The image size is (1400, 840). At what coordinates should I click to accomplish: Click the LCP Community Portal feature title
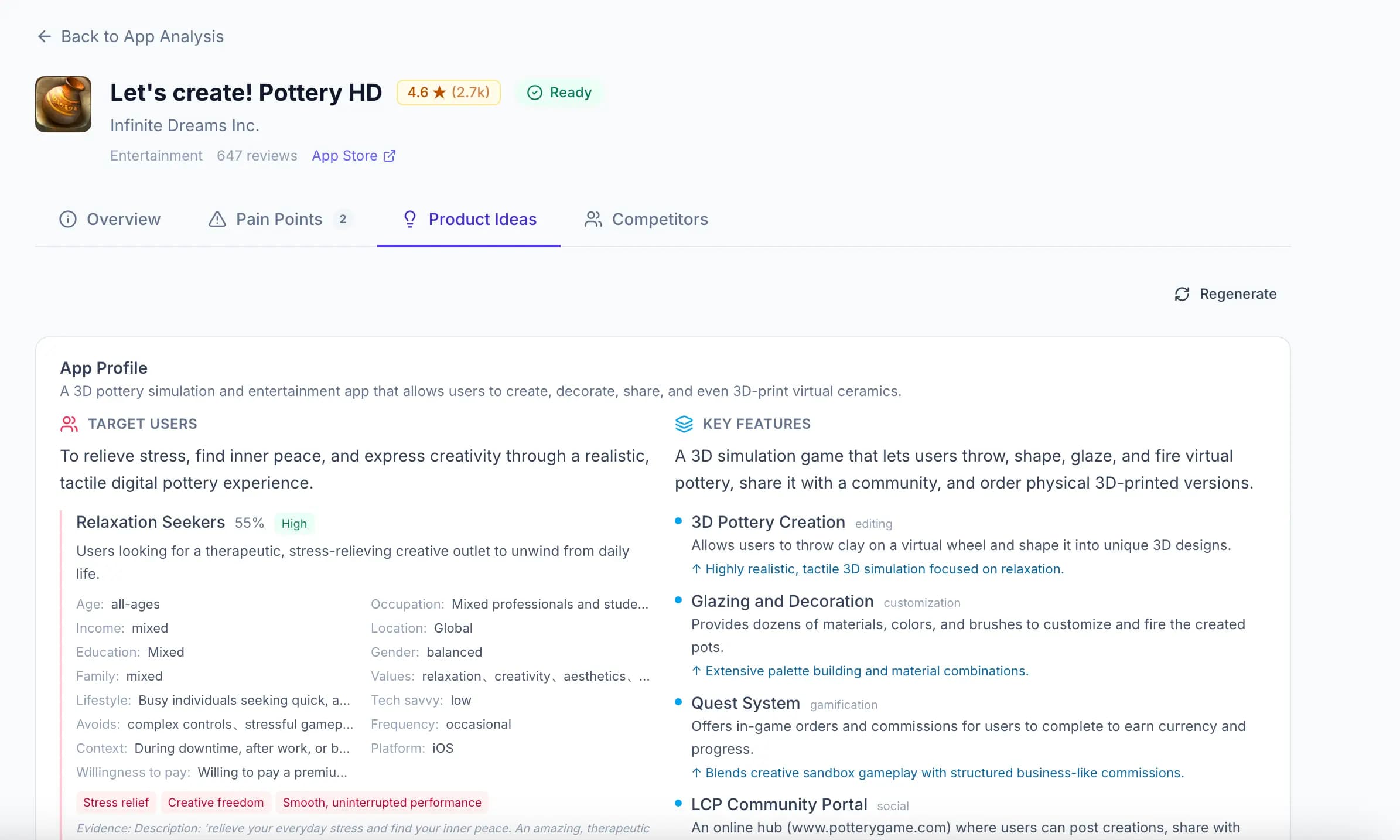point(779,804)
